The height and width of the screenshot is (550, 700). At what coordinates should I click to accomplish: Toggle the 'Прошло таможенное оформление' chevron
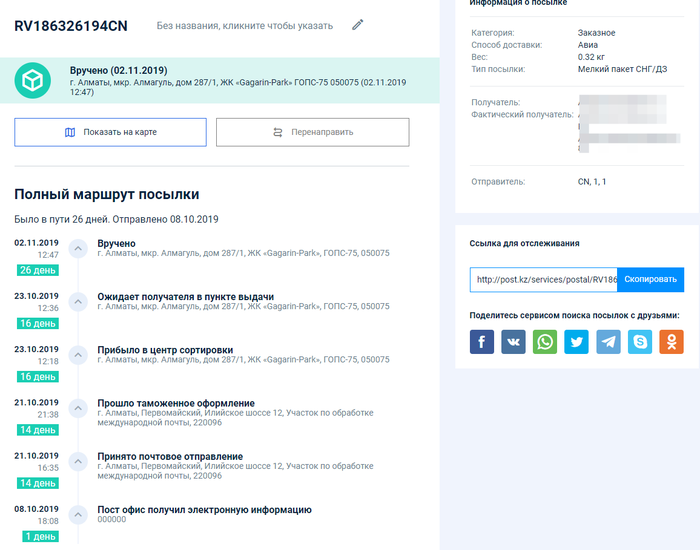tap(78, 408)
